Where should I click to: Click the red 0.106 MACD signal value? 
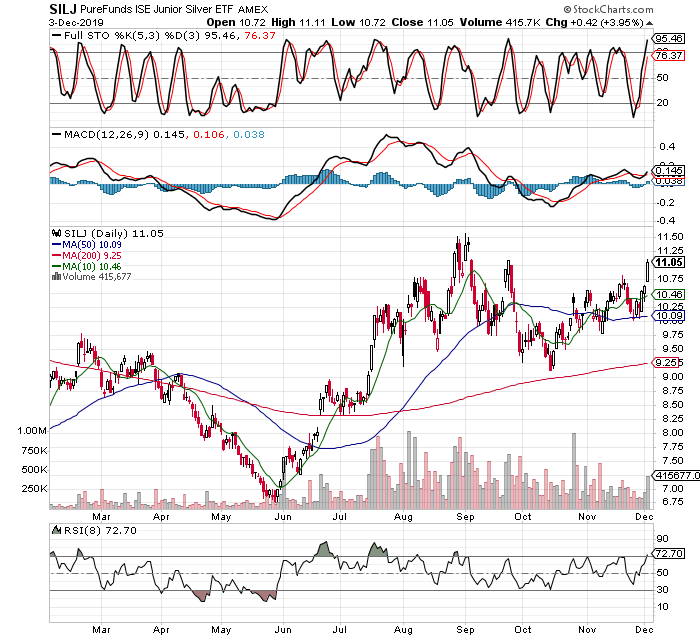[x=208, y=134]
